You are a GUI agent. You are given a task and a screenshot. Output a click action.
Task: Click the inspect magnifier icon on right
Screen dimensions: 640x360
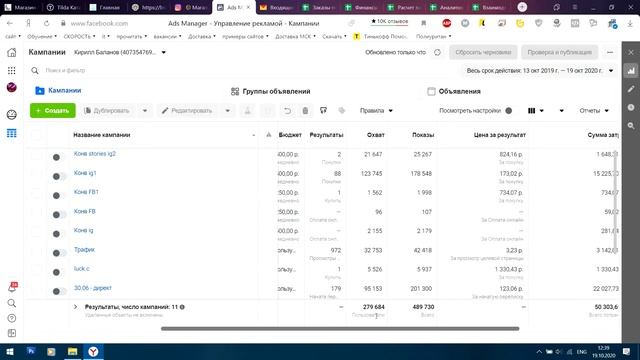point(631,126)
